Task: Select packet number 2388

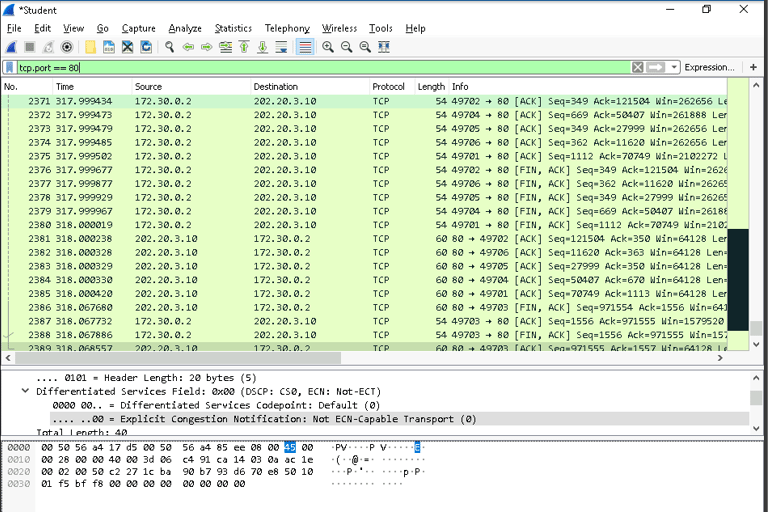Action: tap(364, 335)
